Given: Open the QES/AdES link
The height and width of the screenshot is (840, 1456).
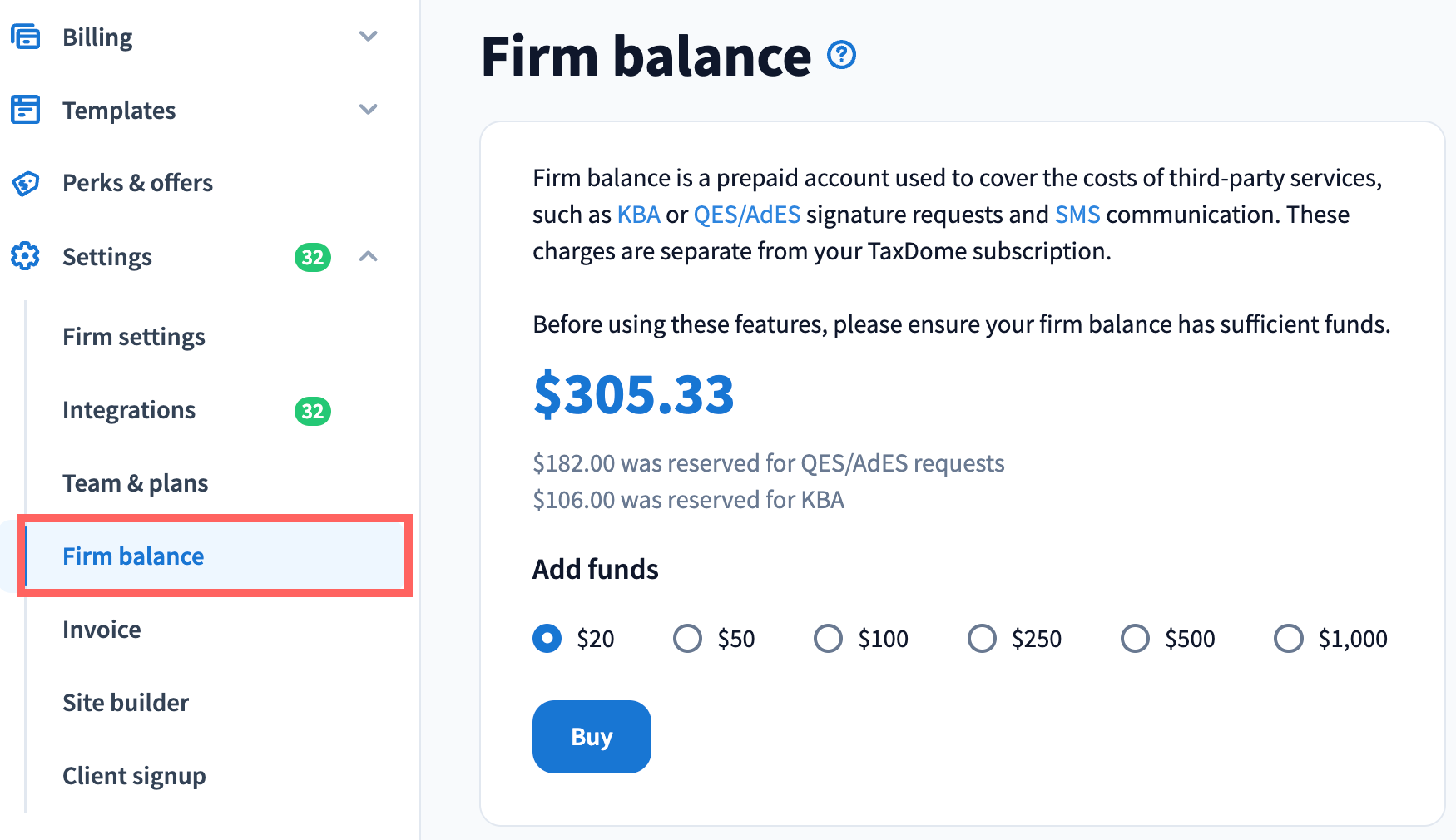Looking at the screenshot, I should coord(746,215).
